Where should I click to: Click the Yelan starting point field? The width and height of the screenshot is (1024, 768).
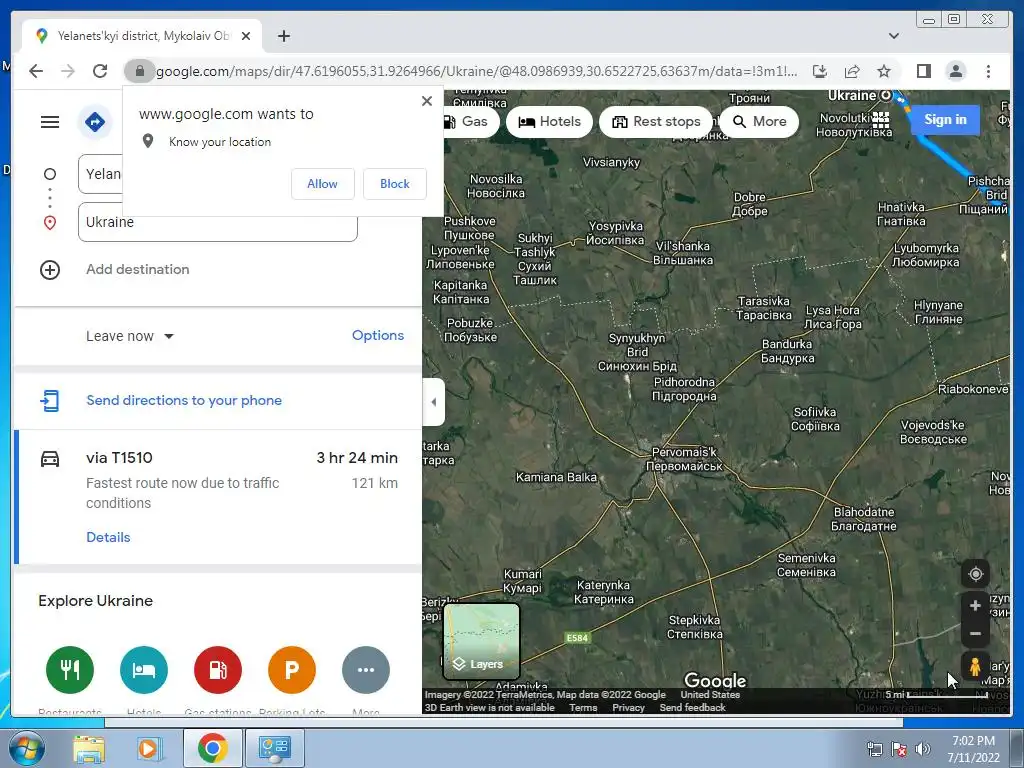point(101,174)
